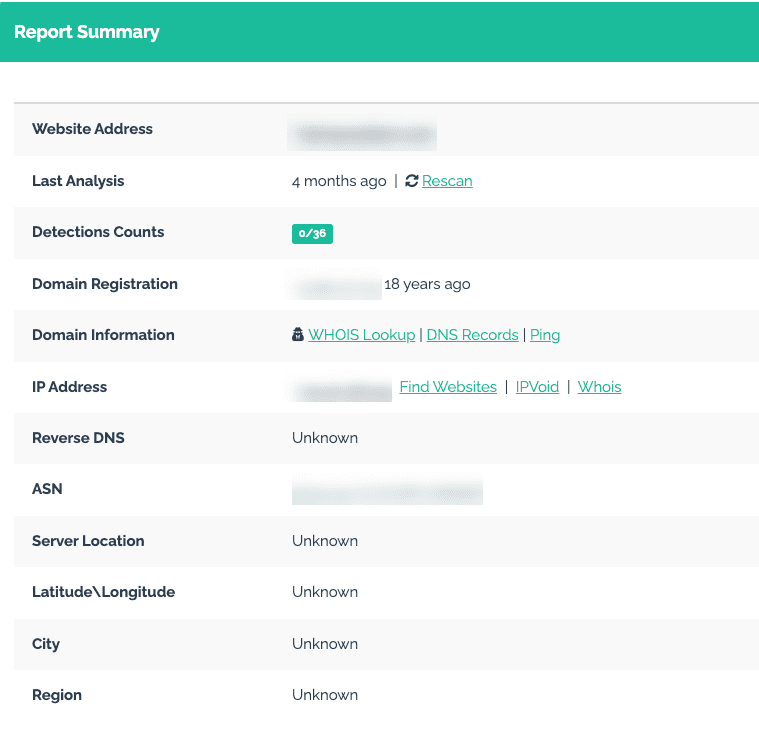The height and width of the screenshot is (752, 759).
Task: Click the Unknown value for Latitude\Longitude
Action: click(325, 592)
